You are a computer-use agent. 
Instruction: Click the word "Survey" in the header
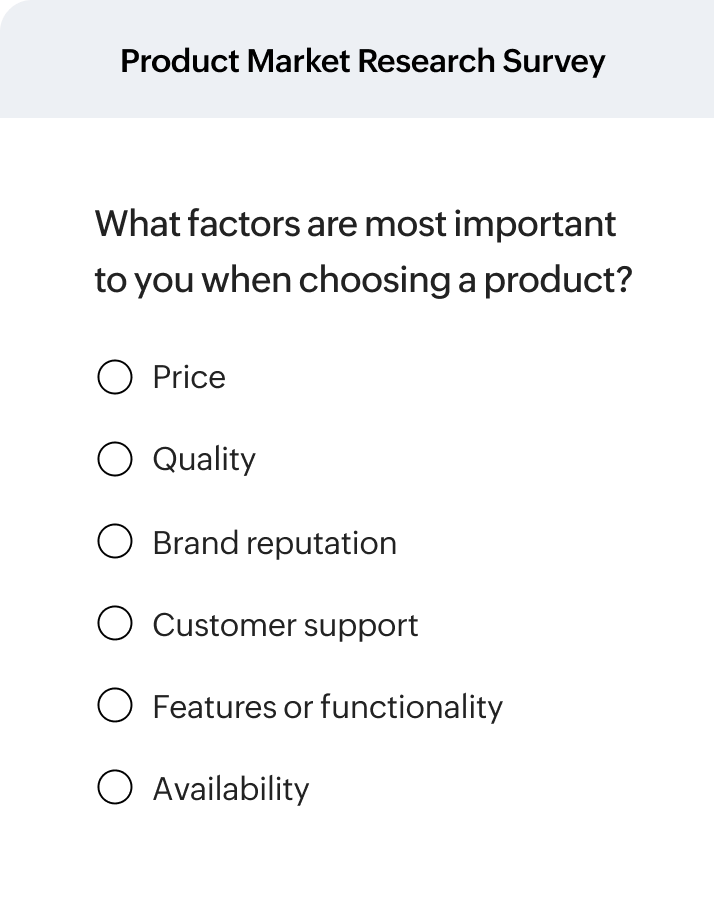pos(552,61)
